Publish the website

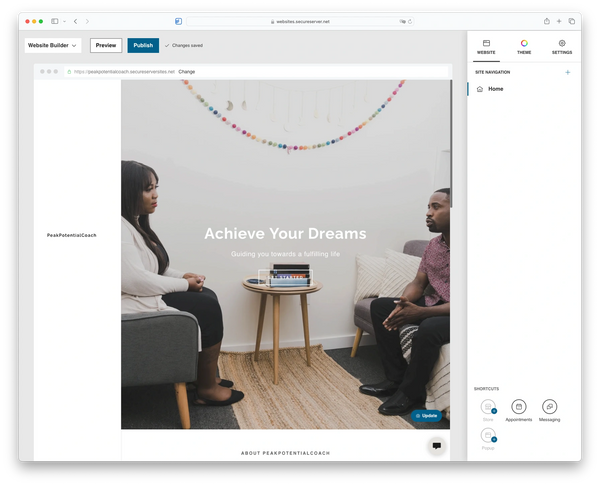[x=143, y=45]
